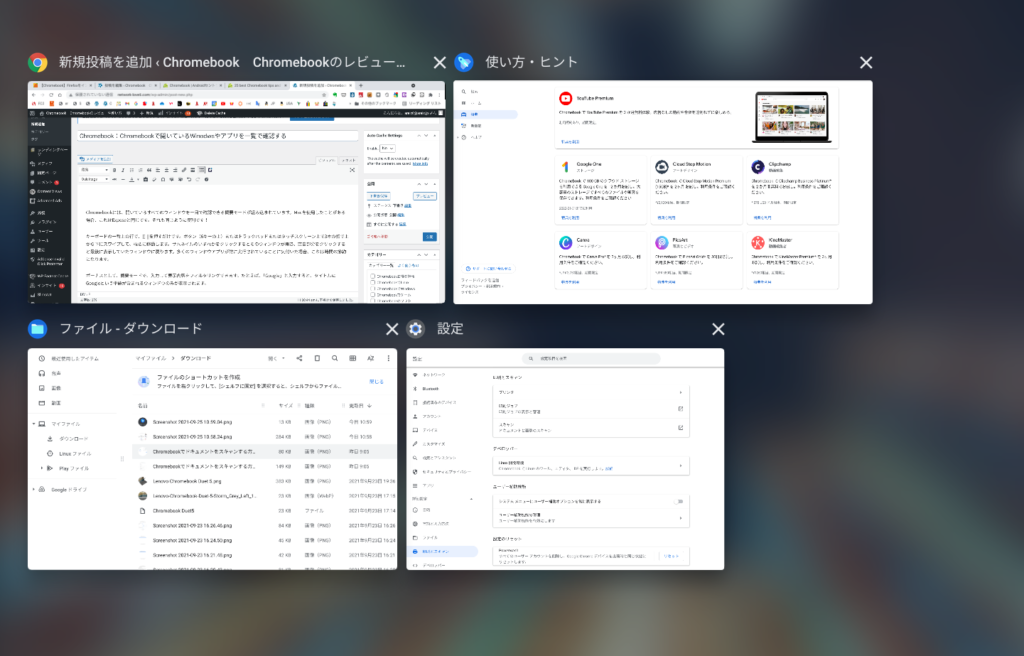The width and height of the screenshot is (1024, 656).
Task: Expand the Play ファイル tree node
Action: point(42,468)
